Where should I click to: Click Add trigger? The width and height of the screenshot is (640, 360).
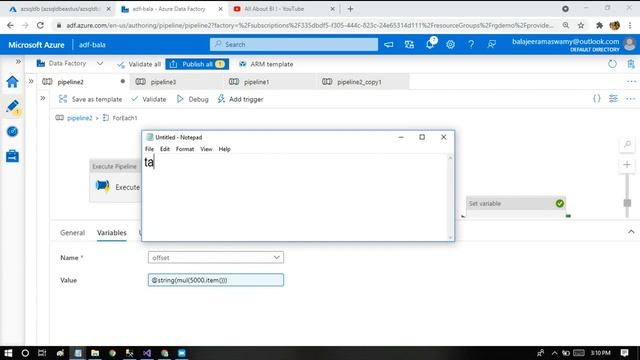click(x=240, y=99)
